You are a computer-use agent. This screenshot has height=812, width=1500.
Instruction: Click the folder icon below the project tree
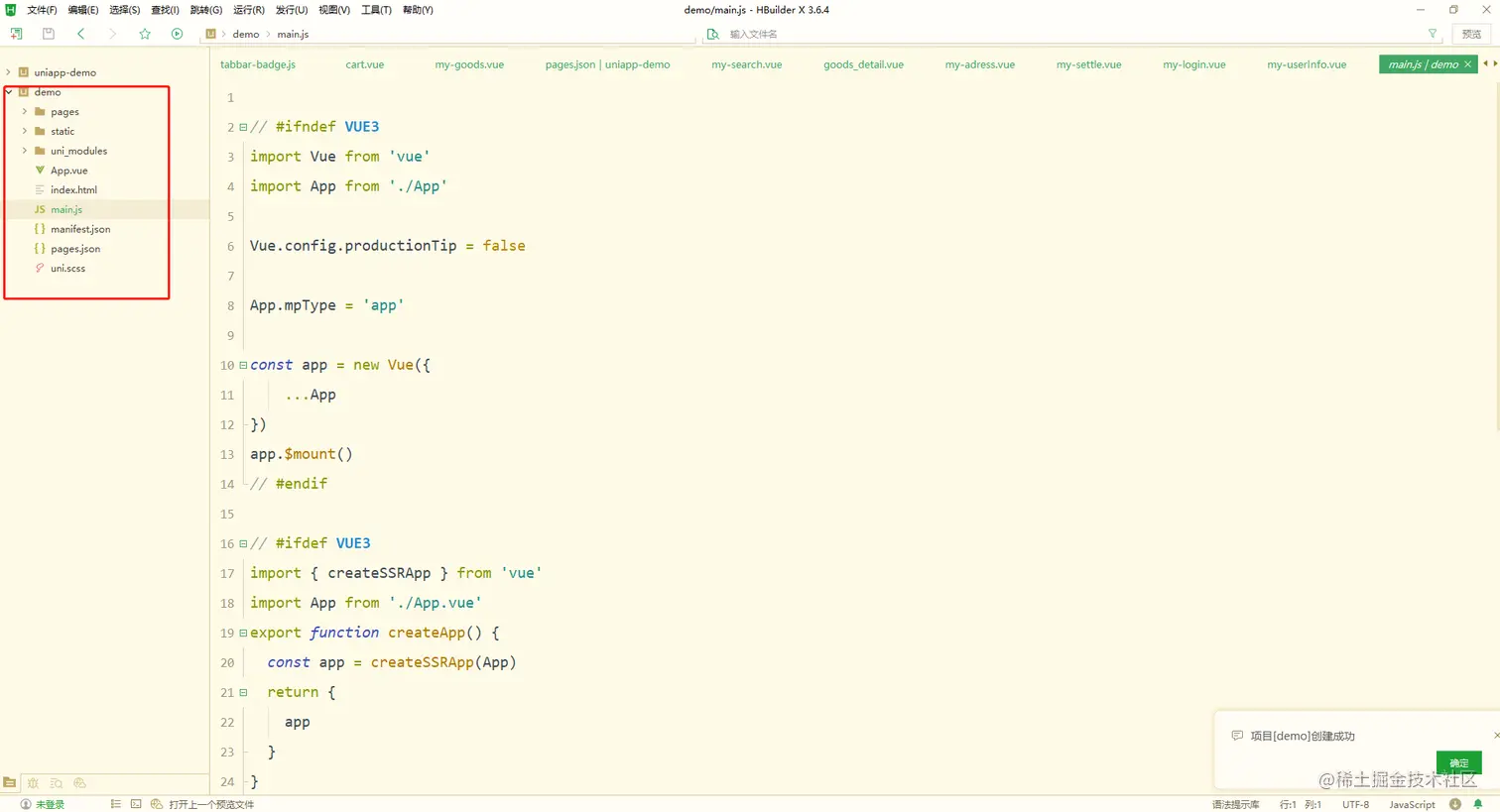tap(10, 782)
